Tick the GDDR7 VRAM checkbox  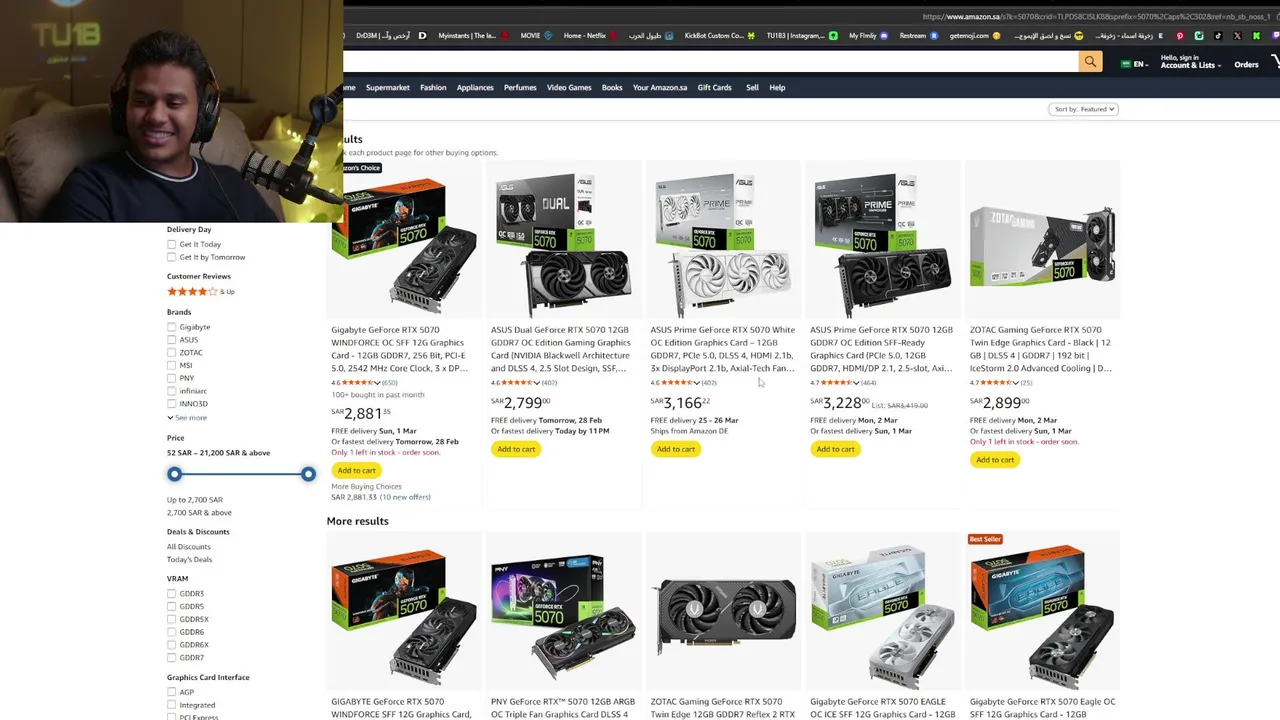pos(172,658)
